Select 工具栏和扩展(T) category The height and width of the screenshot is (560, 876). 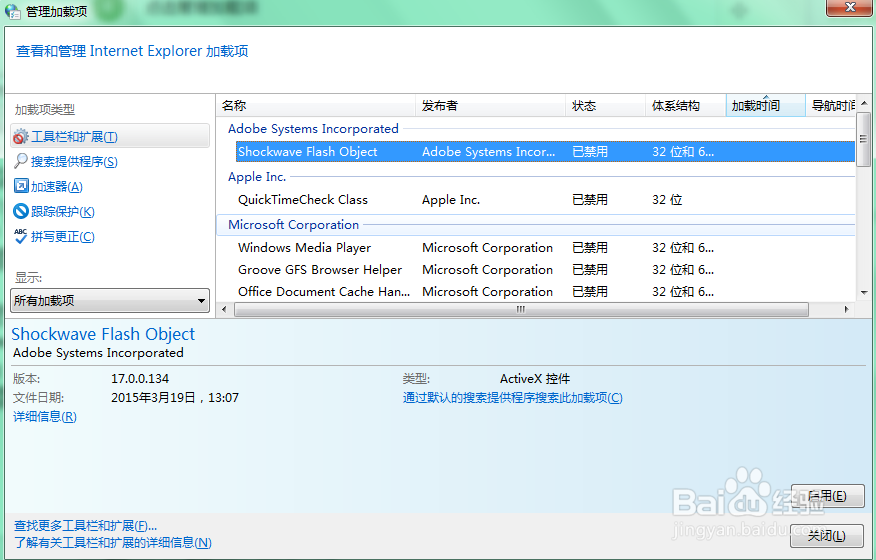point(110,136)
